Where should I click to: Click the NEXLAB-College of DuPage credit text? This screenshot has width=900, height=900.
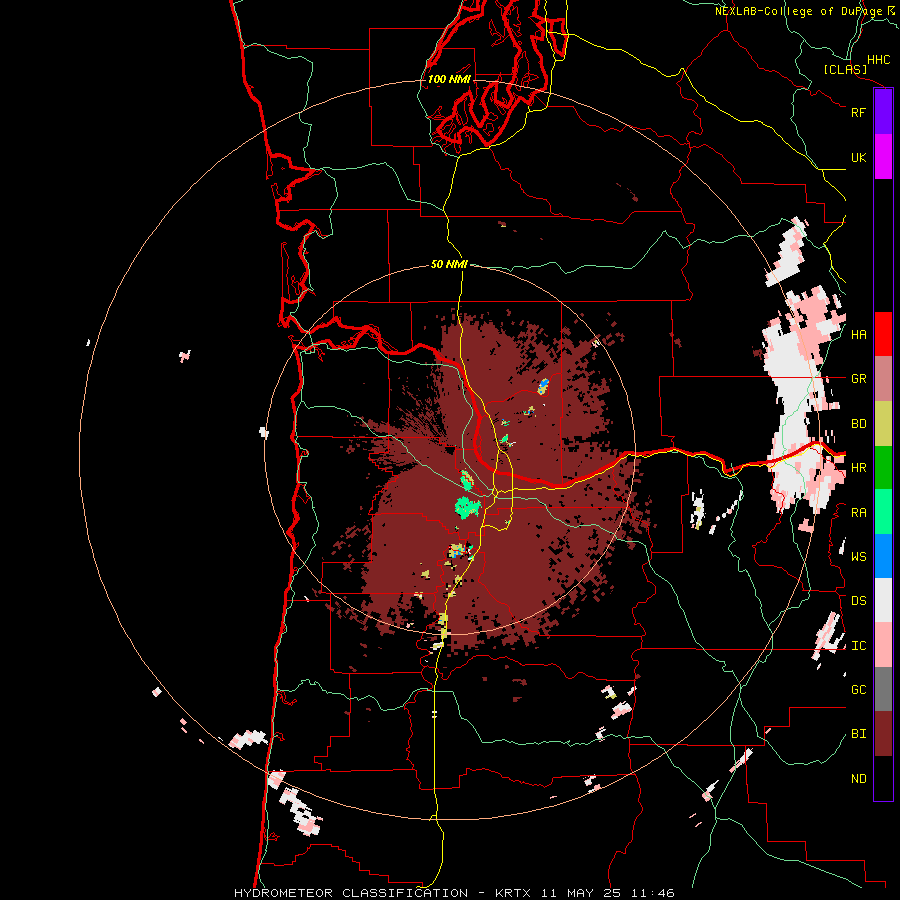coord(798,11)
